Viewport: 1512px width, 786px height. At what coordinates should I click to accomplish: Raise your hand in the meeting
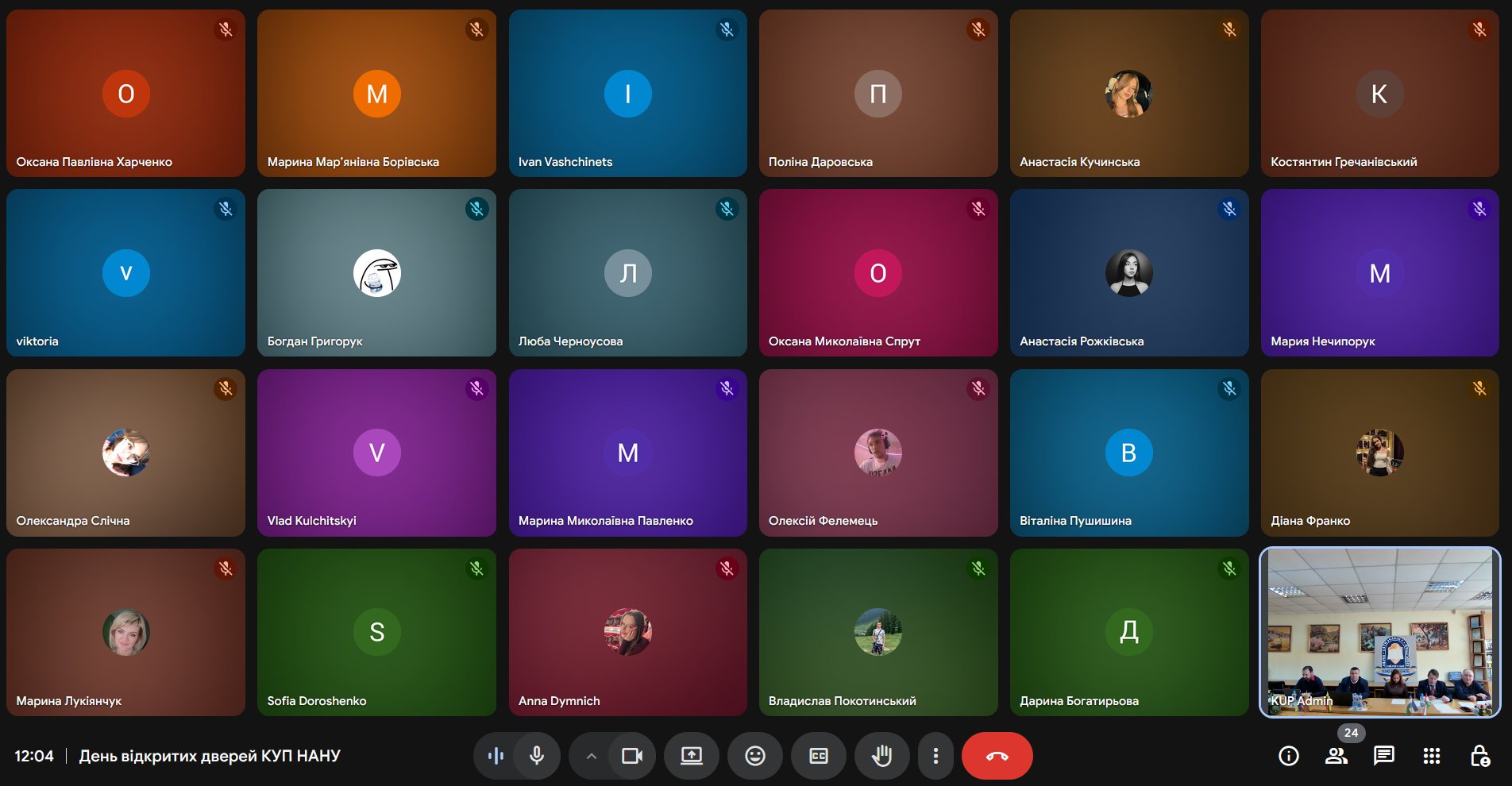pos(881,756)
